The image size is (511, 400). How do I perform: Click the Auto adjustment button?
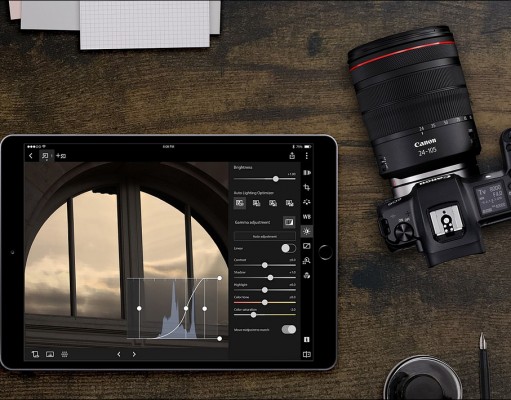[265, 236]
